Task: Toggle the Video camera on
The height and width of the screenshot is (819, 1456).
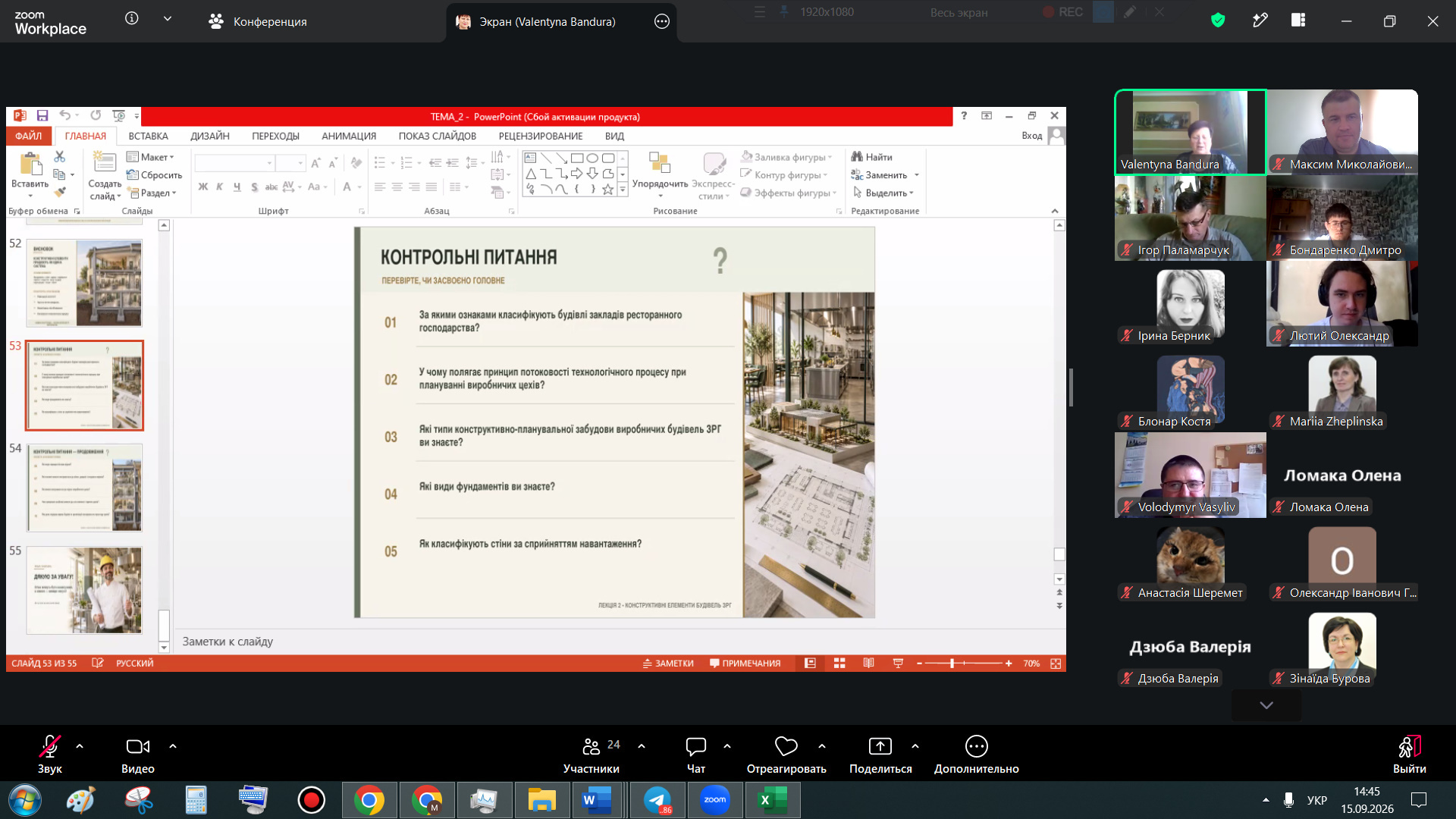Action: (138, 755)
